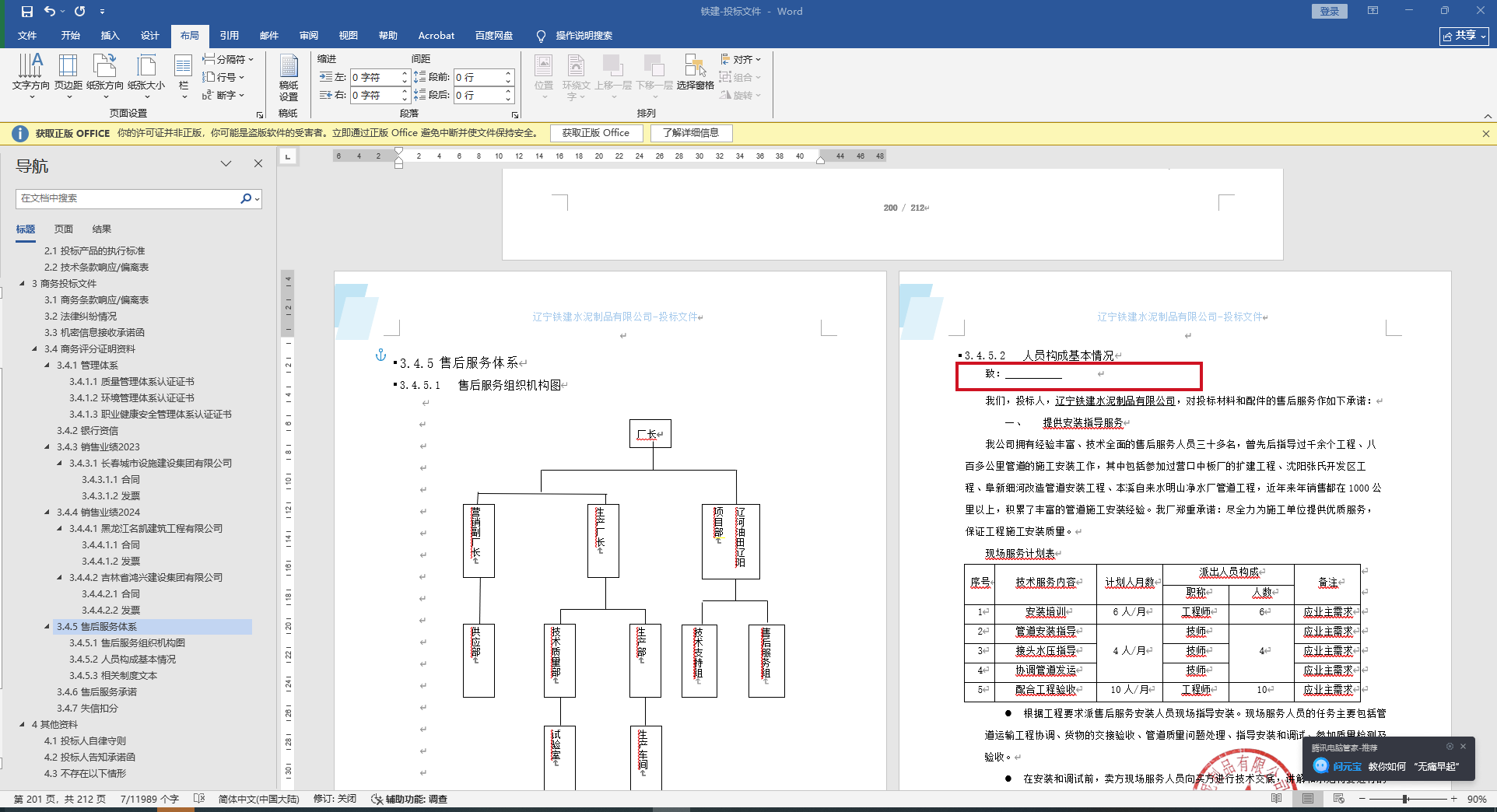Click the zoom in plus icon

click(x=1453, y=799)
